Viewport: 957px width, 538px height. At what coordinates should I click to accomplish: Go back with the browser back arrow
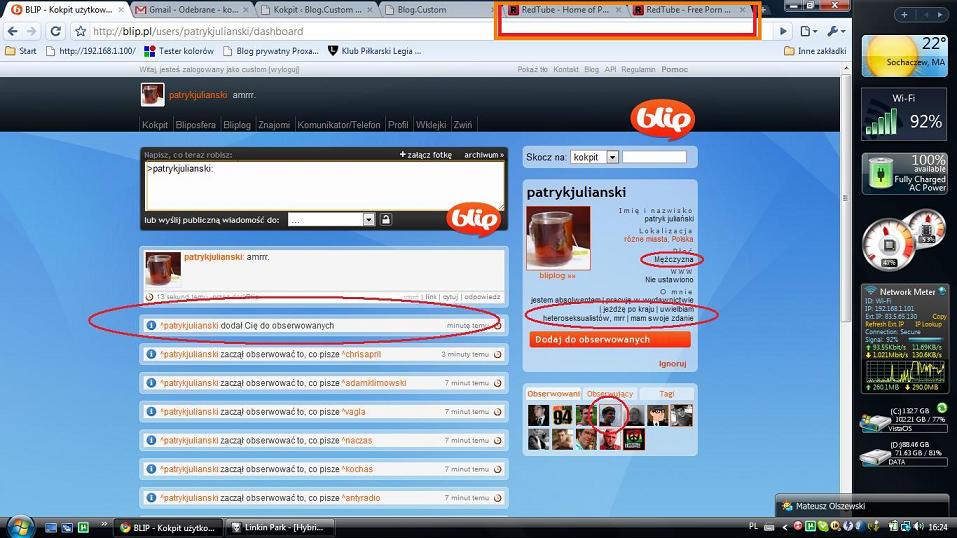pos(13,31)
